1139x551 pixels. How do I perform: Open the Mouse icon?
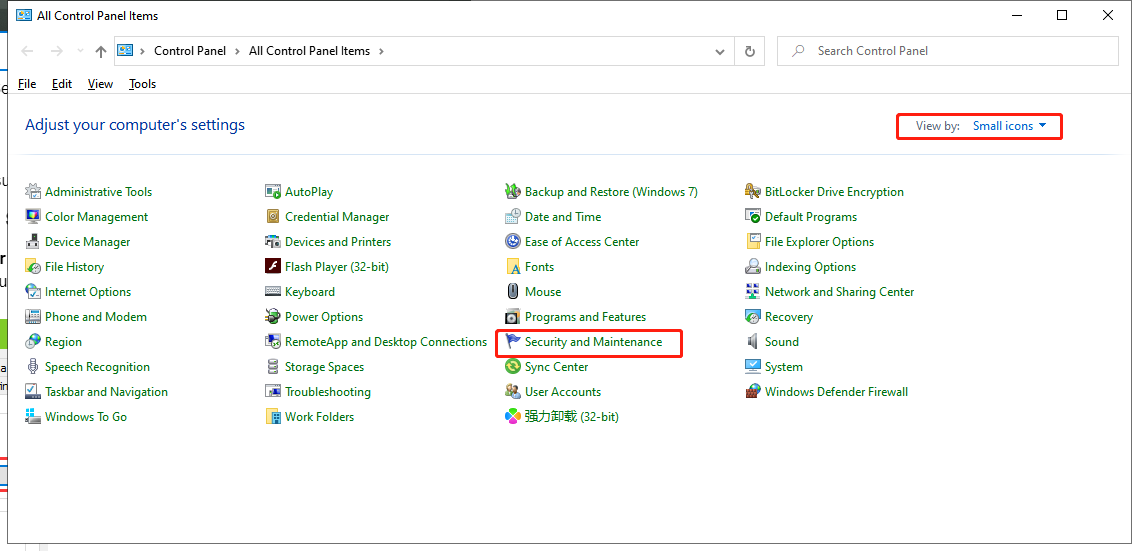click(513, 292)
